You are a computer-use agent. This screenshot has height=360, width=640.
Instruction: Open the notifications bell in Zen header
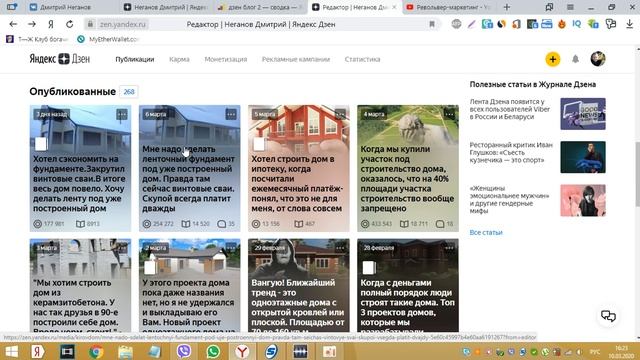tap(575, 59)
